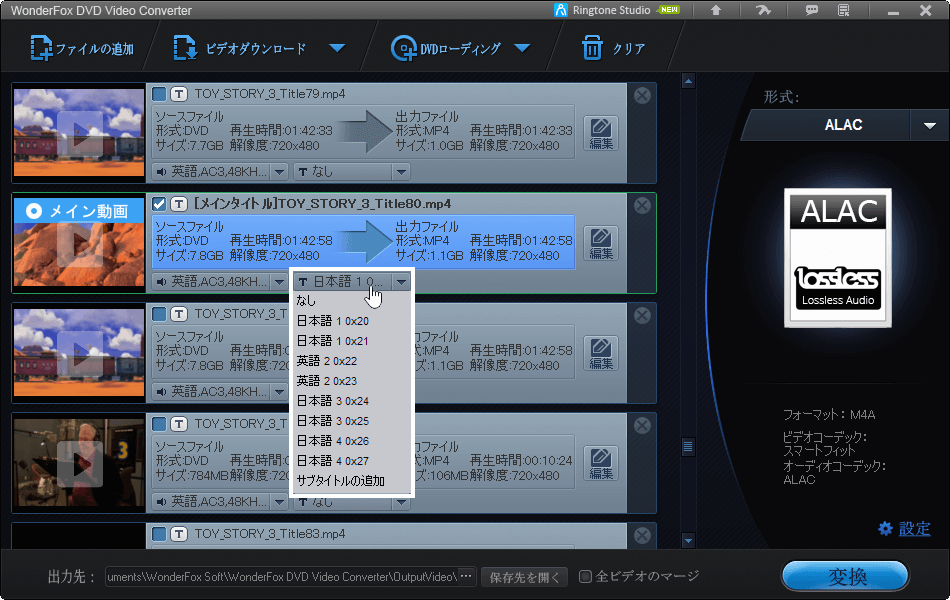Expand the DVDローディング dropdown arrow

point(522,48)
